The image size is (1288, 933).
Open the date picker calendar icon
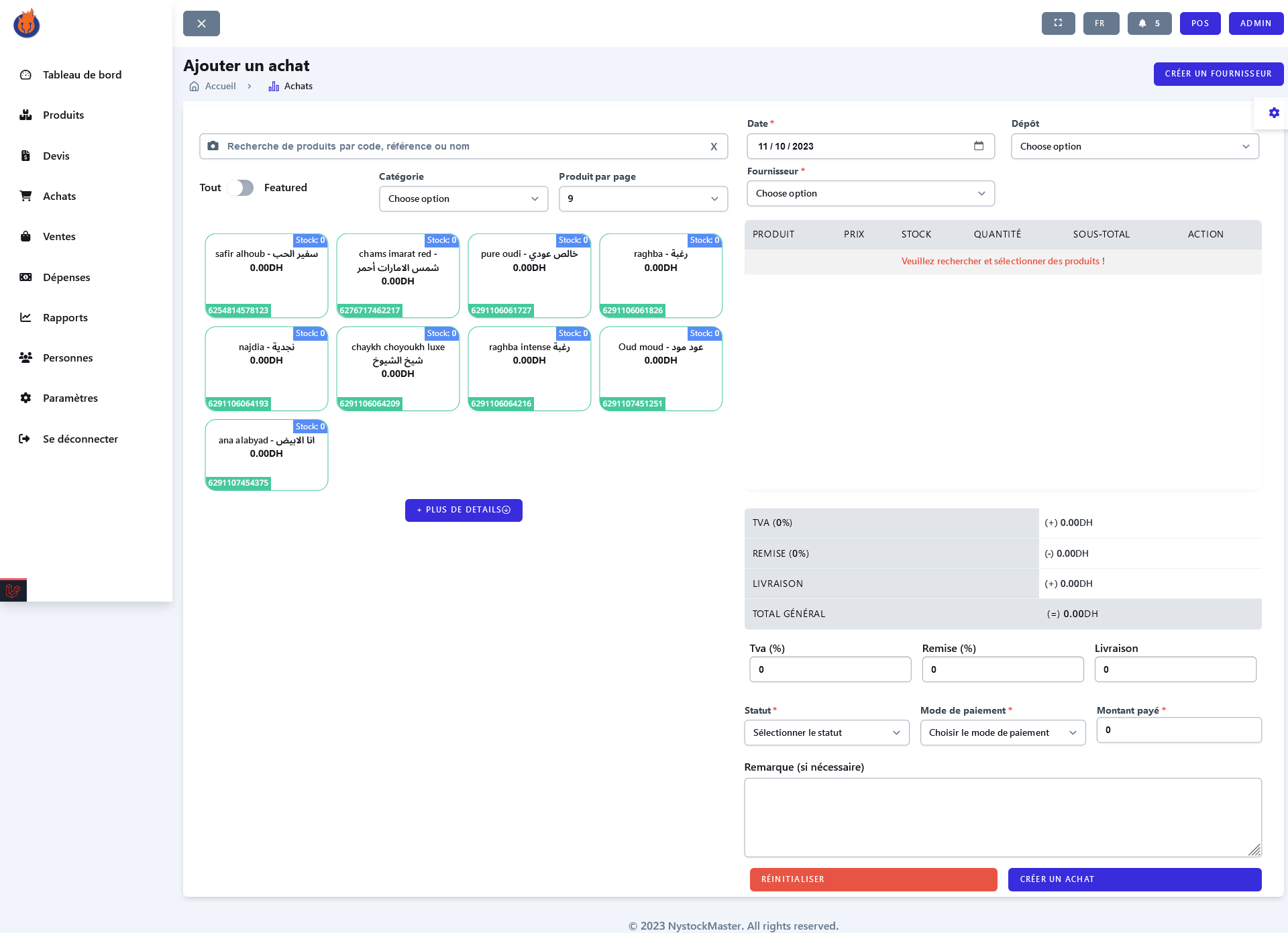979,146
